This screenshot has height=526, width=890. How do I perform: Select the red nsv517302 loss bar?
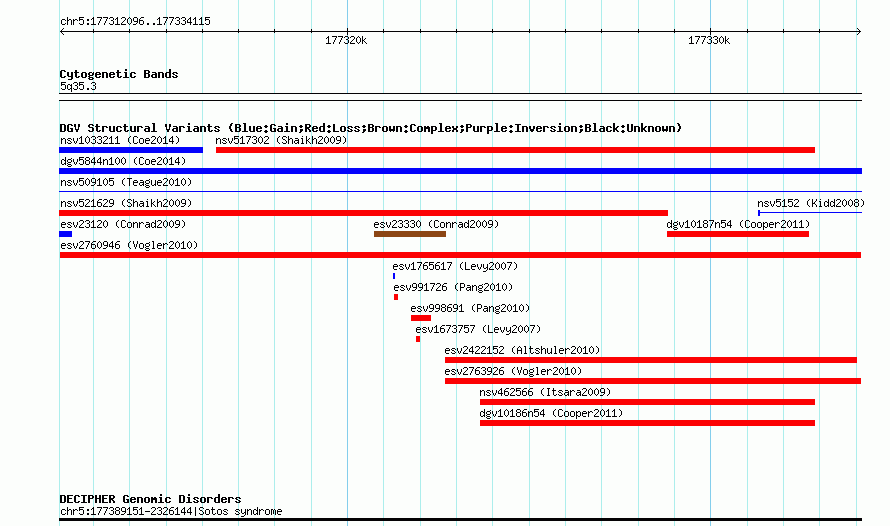pyautogui.click(x=515, y=150)
